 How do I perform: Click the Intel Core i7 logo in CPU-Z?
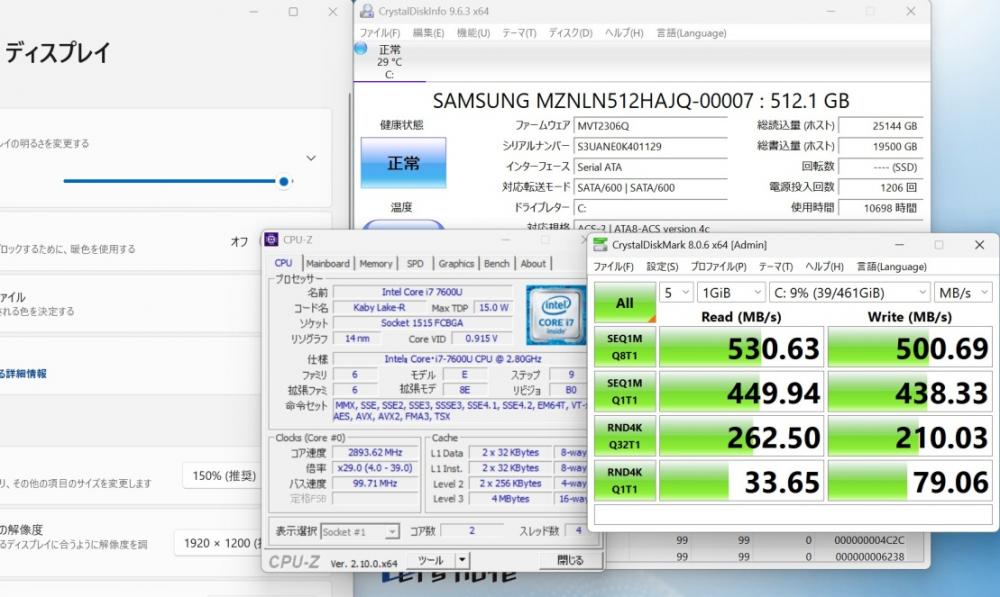tap(555, 315)
